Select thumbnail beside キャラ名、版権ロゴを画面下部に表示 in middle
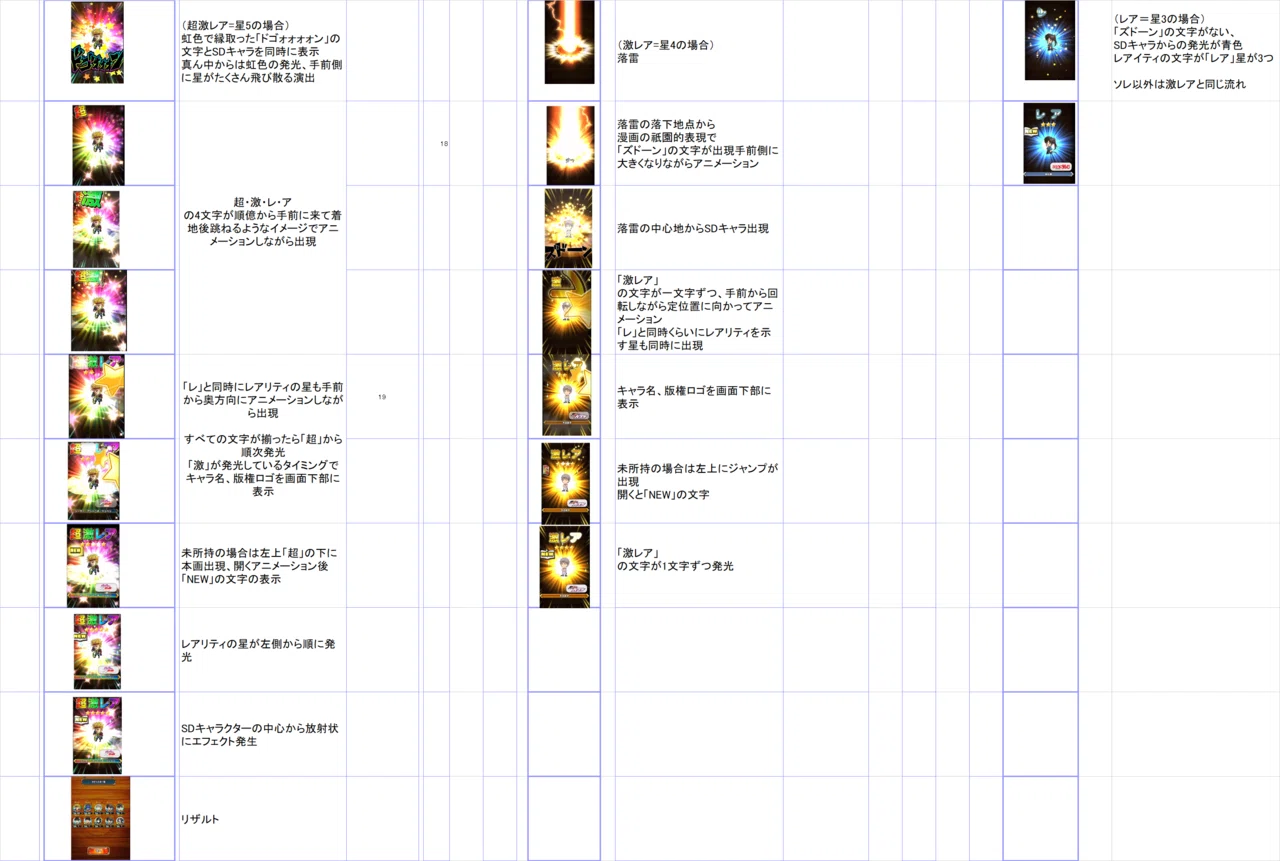The height and width of the screenshot is (861, 1280). [x=567, y=396]
